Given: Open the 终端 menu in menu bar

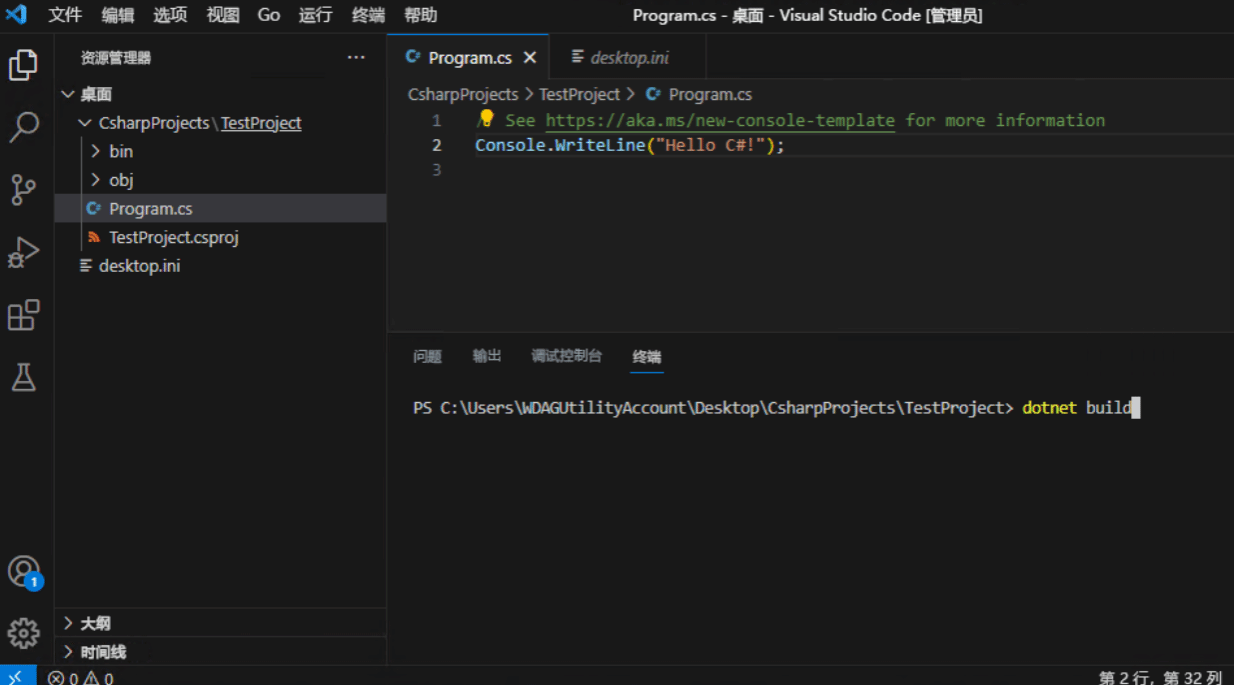Looking at the screenshot, I should coord(369,15).
